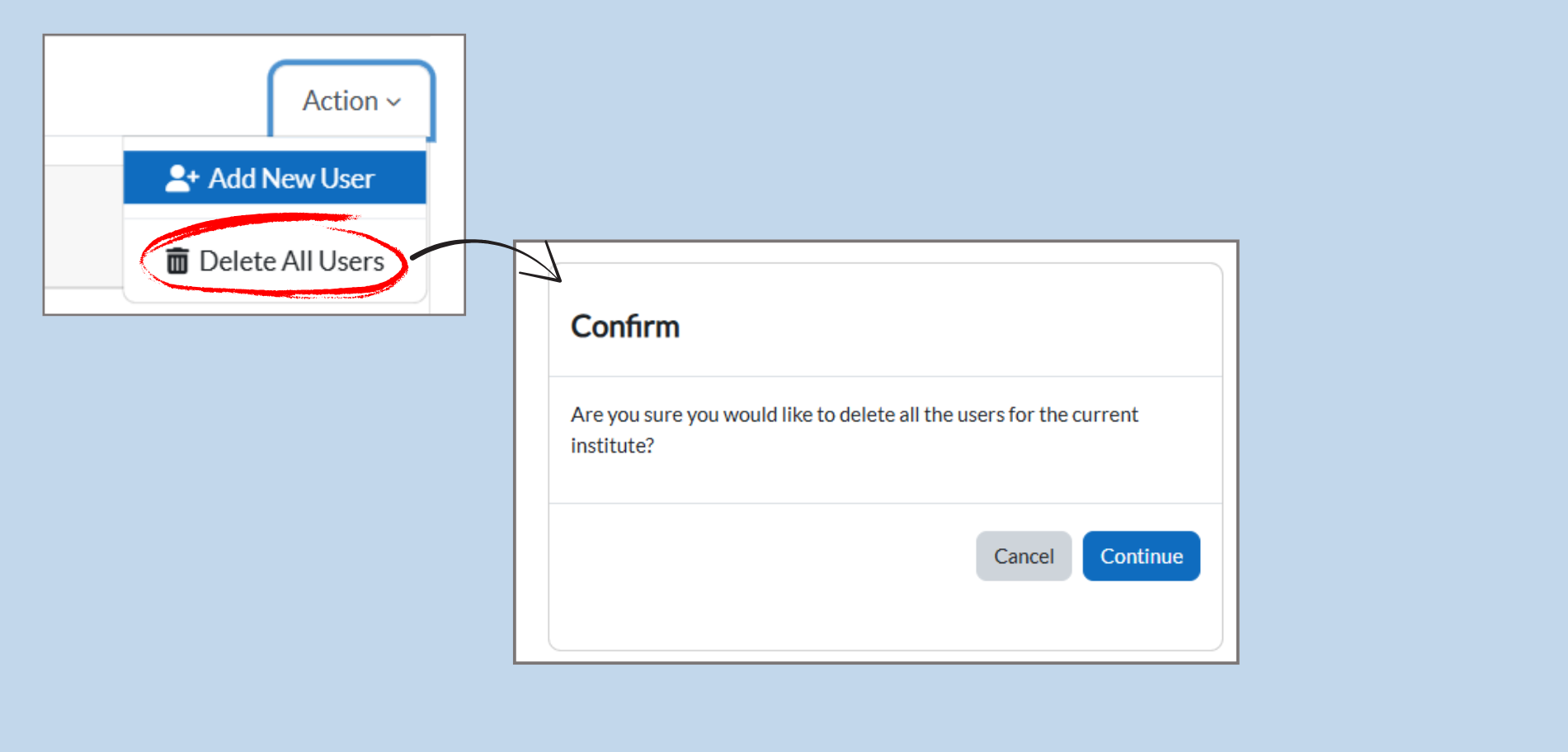Click the person-plus add user icon
Image resolution: width=1568 pixels, height=752 pixels.
click(x=181, y=178)
